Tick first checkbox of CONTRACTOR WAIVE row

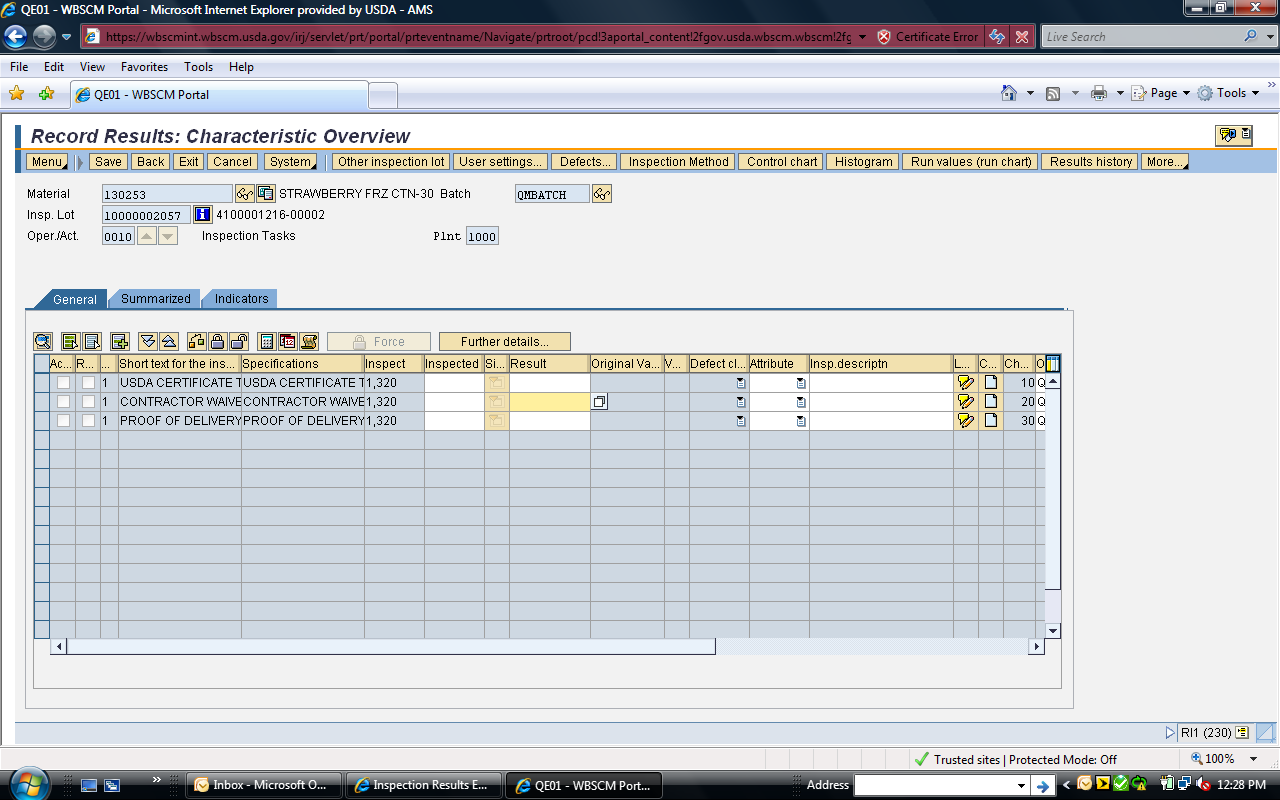63,401
